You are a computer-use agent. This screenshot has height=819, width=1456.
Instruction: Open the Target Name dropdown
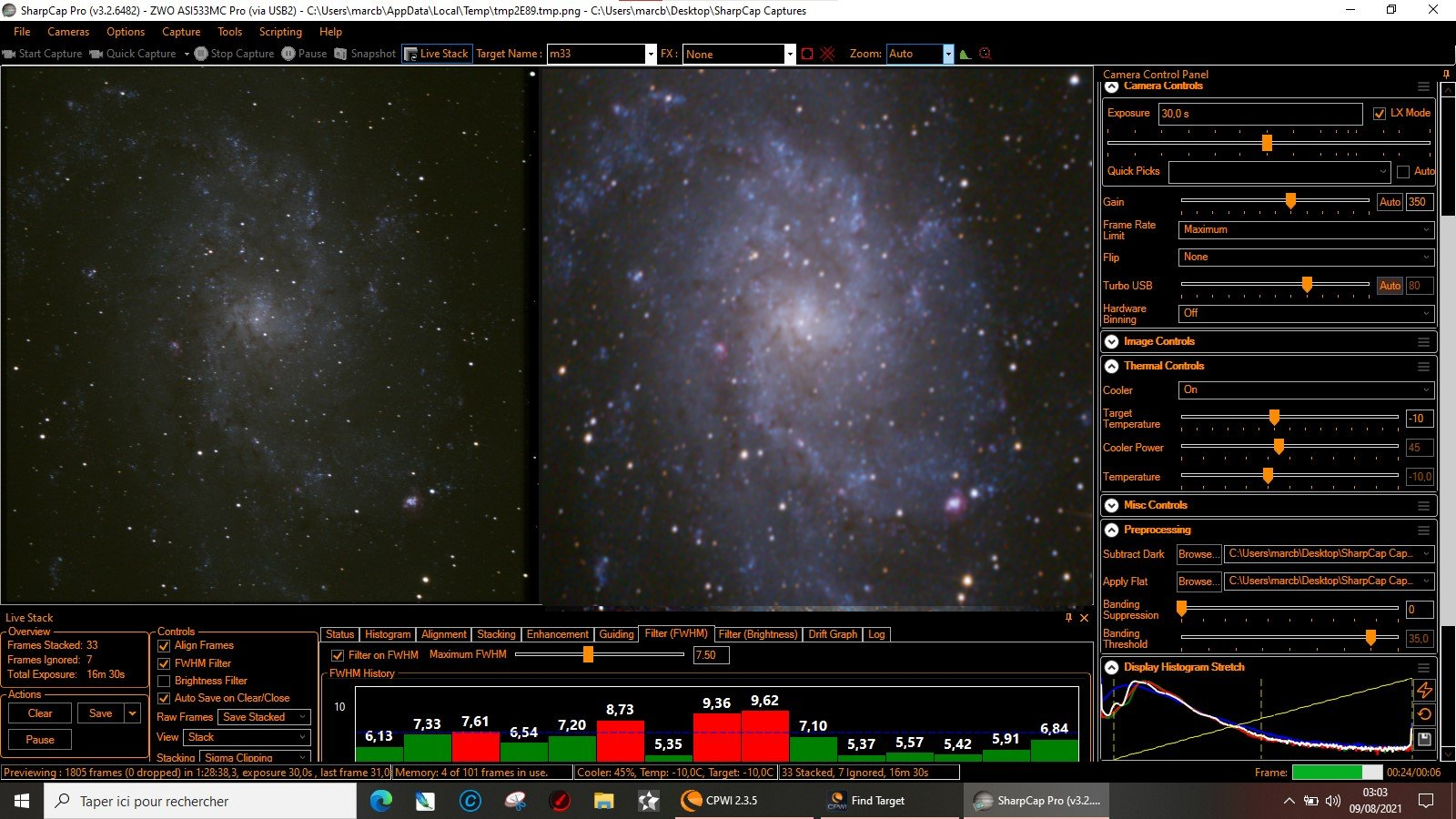[651, 55]
